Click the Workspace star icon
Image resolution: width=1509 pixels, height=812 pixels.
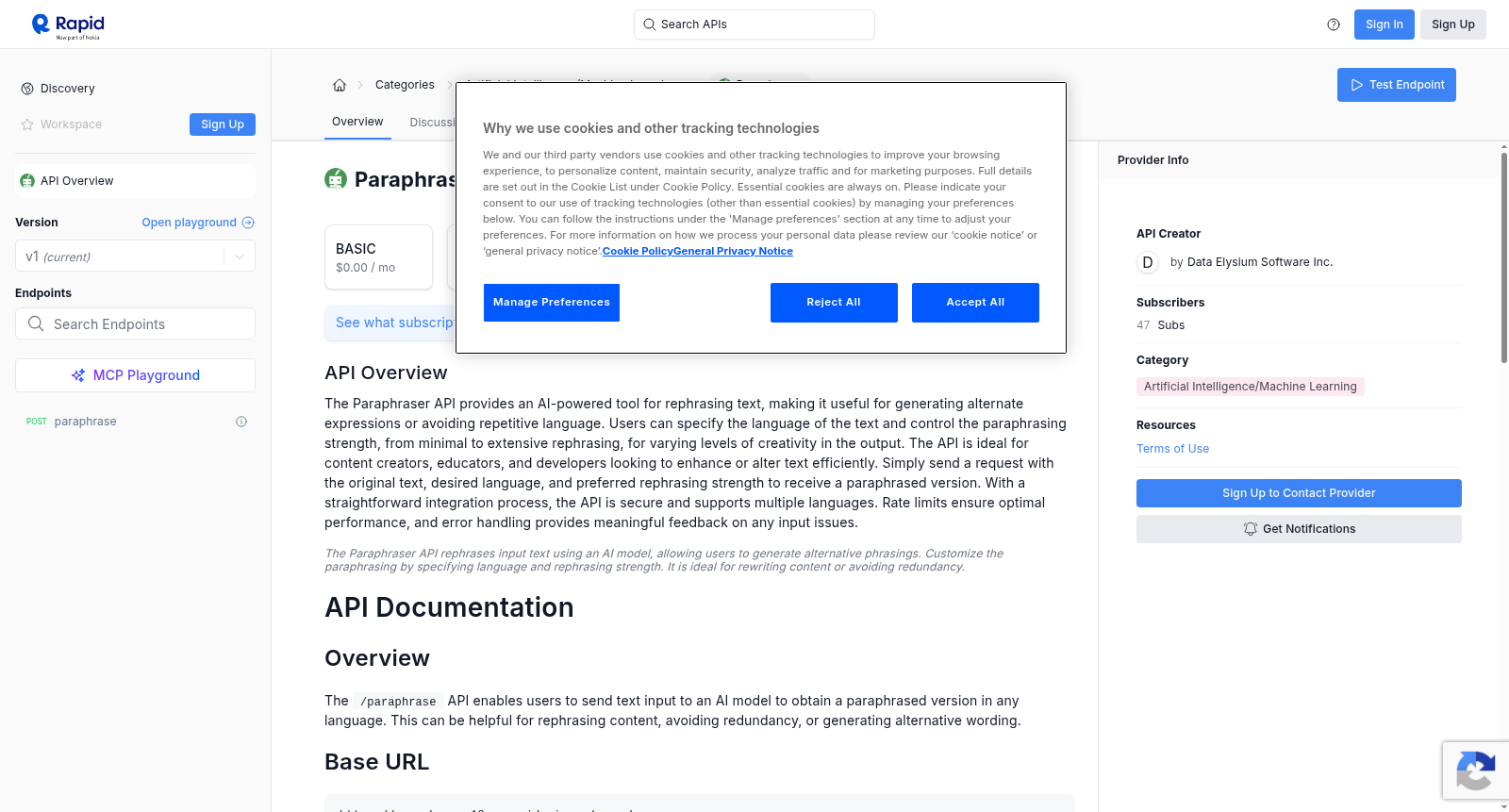(27, 124)
